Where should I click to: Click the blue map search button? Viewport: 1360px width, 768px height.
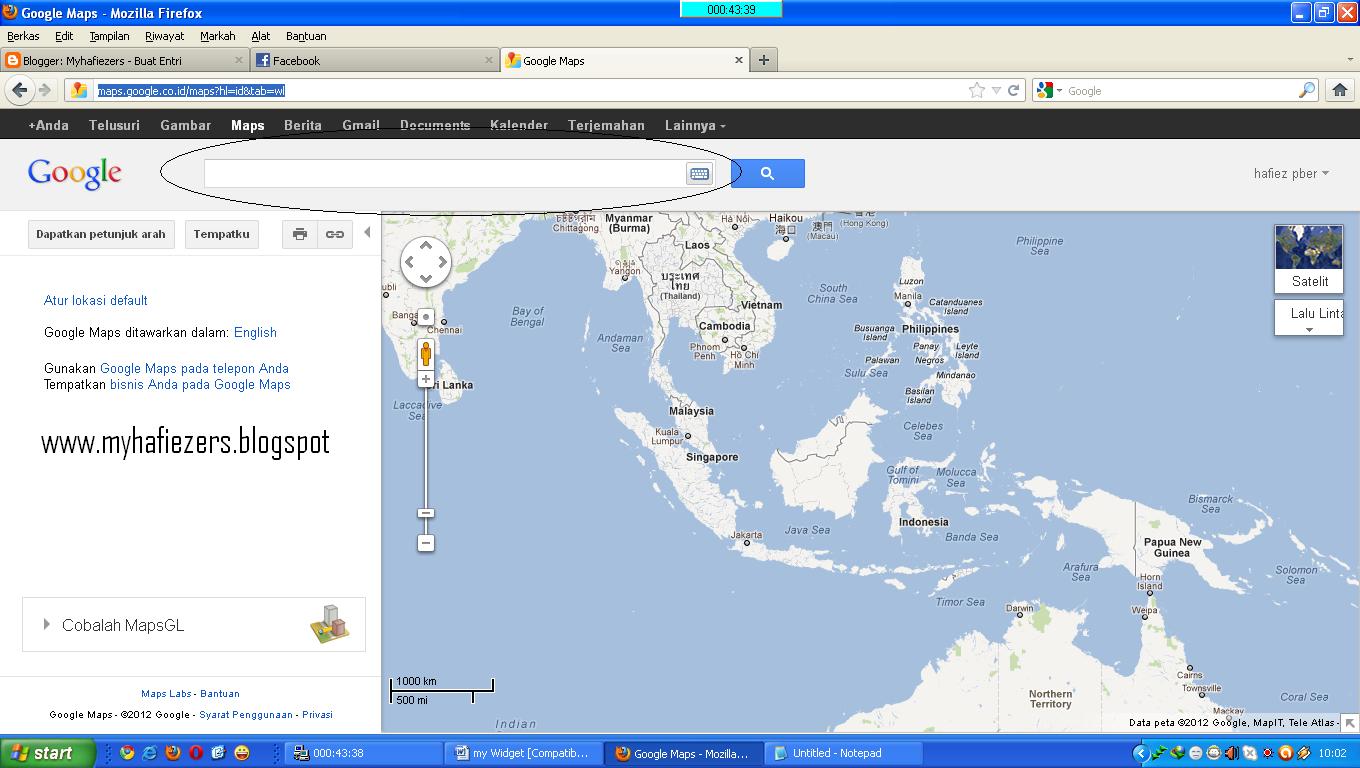(x=767, y=173)
